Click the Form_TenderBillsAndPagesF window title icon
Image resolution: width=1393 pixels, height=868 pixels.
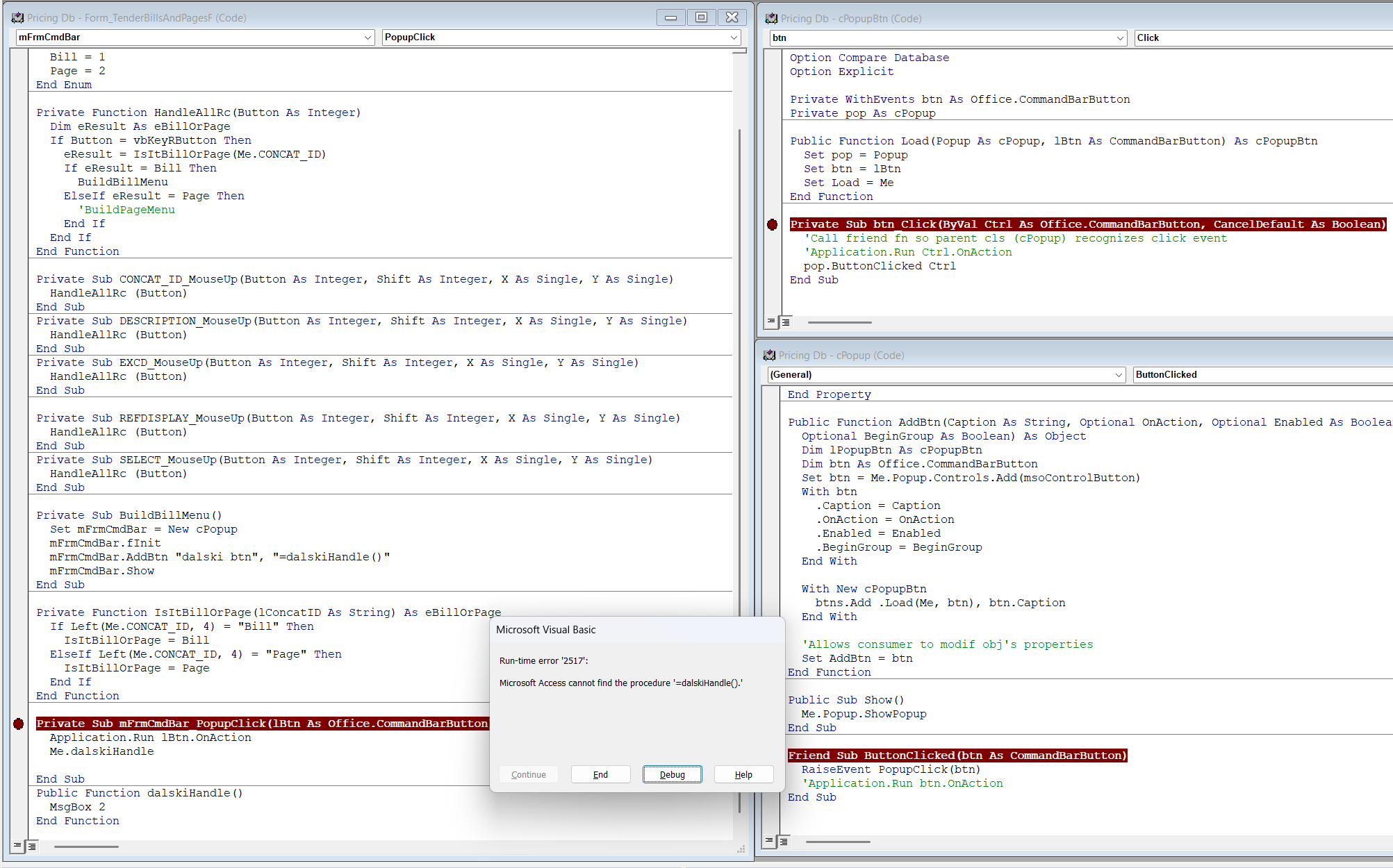[x=17, y=18]
